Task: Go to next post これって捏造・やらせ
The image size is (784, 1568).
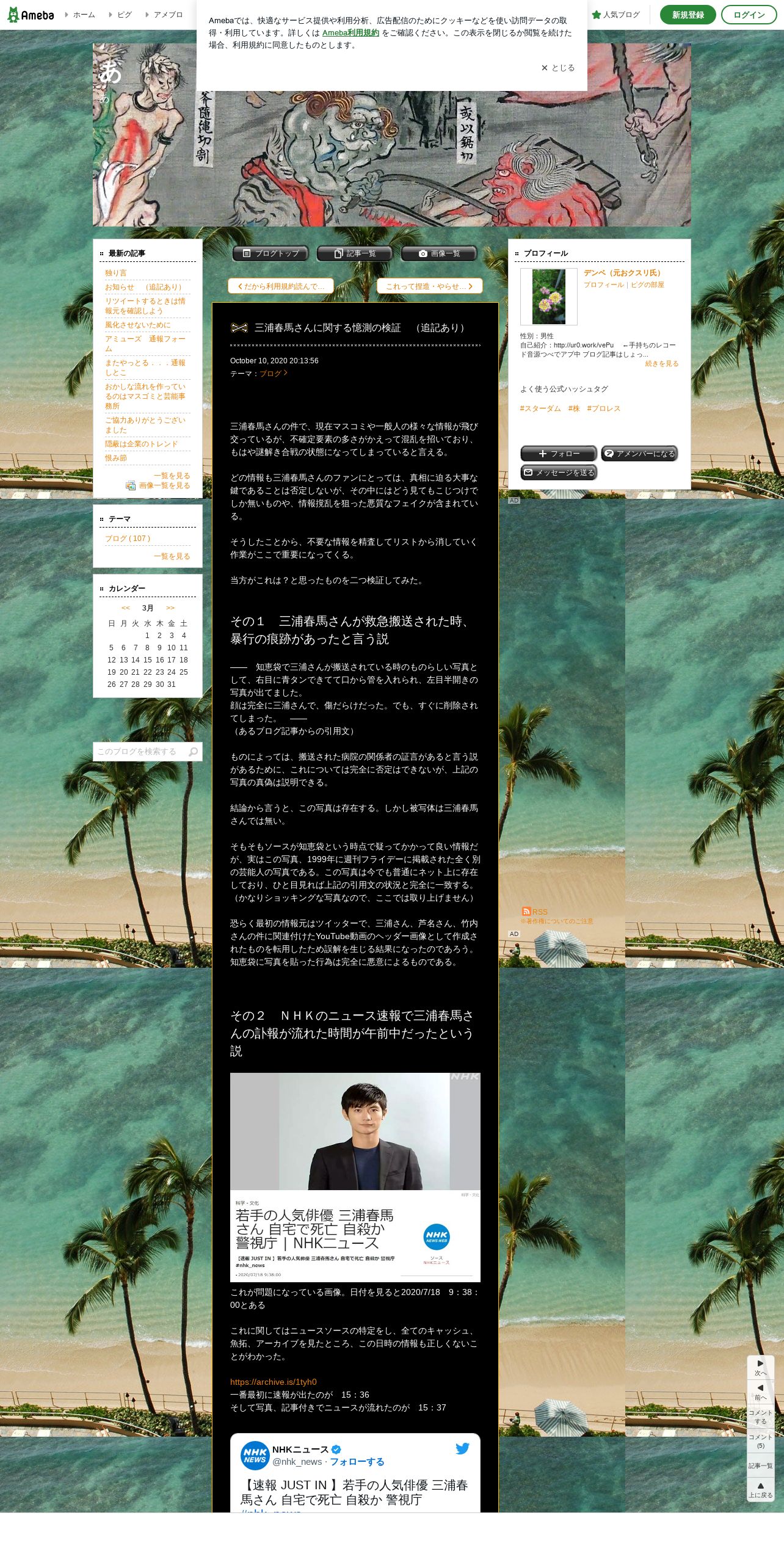Action: tap(429, 286)
